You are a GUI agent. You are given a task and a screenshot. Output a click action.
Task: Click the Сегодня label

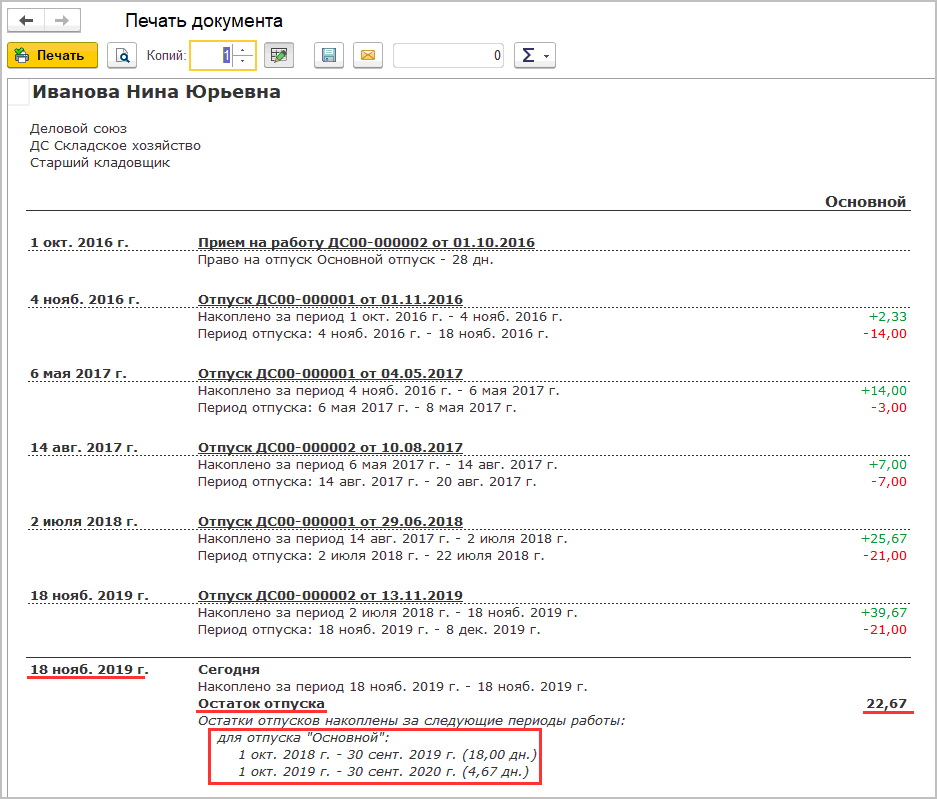229,670
